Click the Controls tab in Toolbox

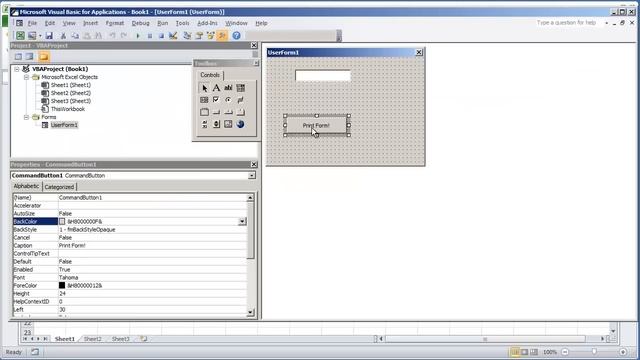coord(210,75)
